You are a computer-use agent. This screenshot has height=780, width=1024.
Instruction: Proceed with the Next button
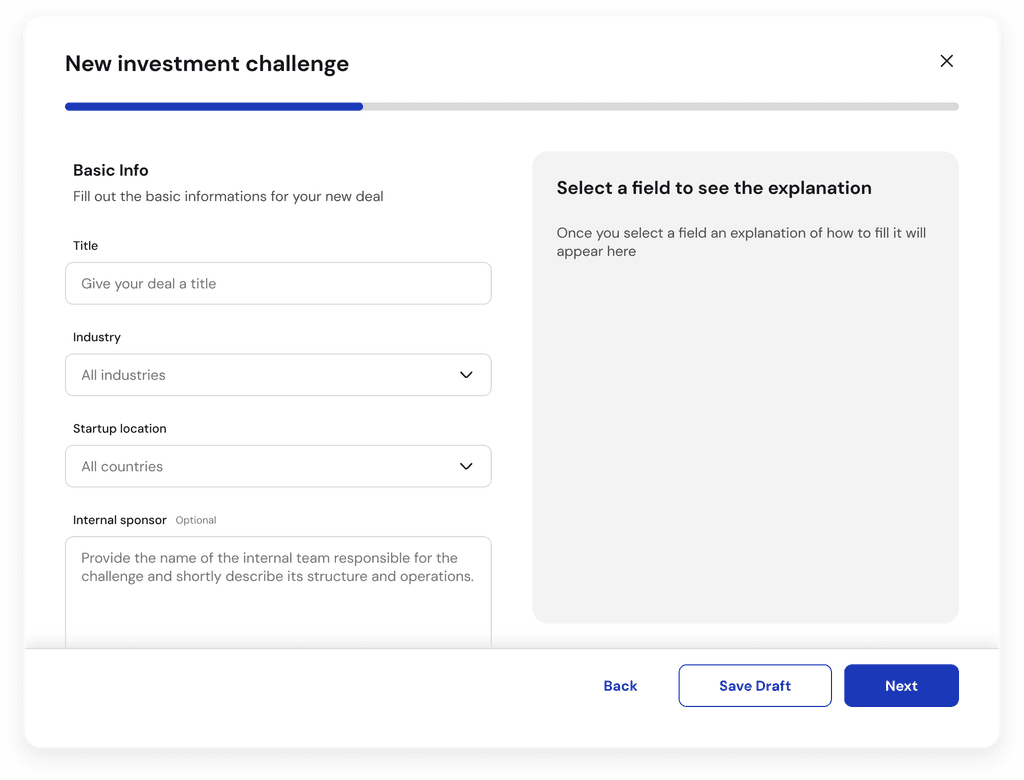click(901, 686)
